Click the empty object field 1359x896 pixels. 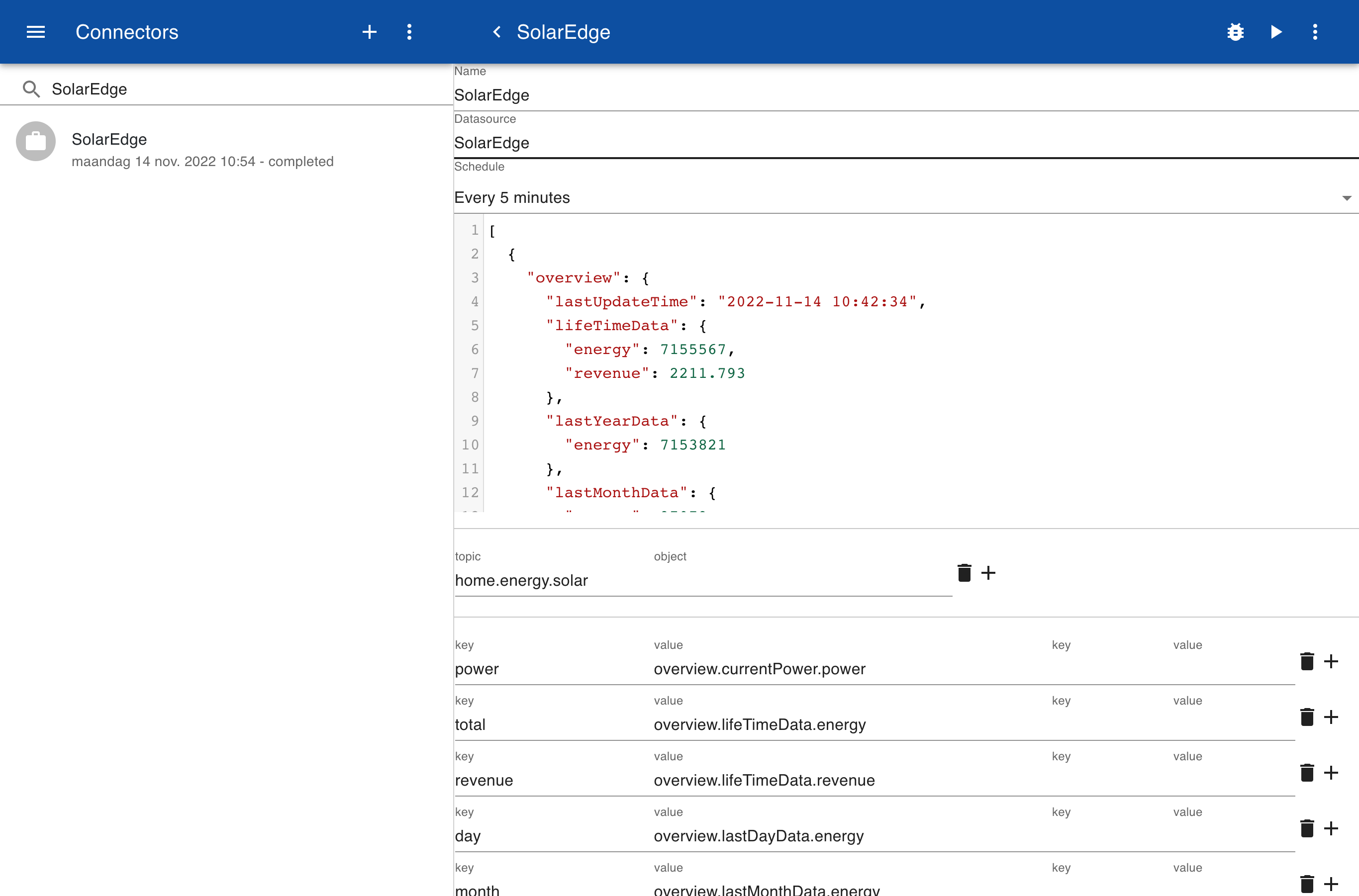pyautogui.click(x=803, y=581)
